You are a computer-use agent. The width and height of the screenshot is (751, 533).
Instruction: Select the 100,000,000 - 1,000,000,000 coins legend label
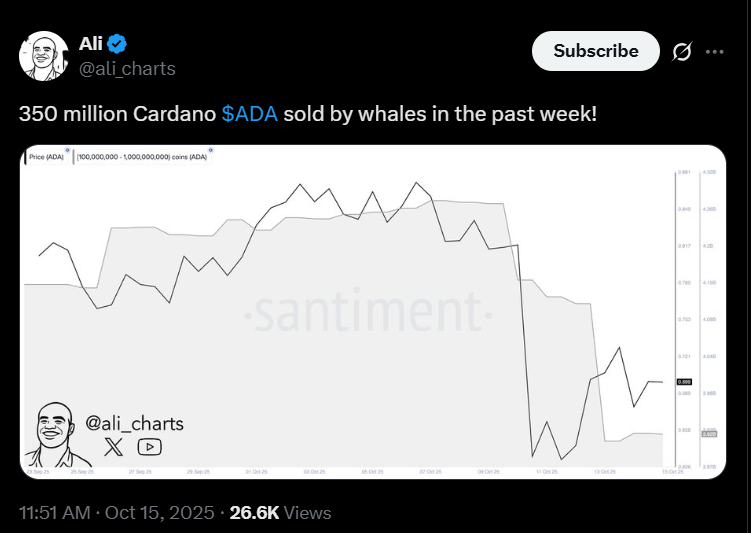[x=142, y=157]
